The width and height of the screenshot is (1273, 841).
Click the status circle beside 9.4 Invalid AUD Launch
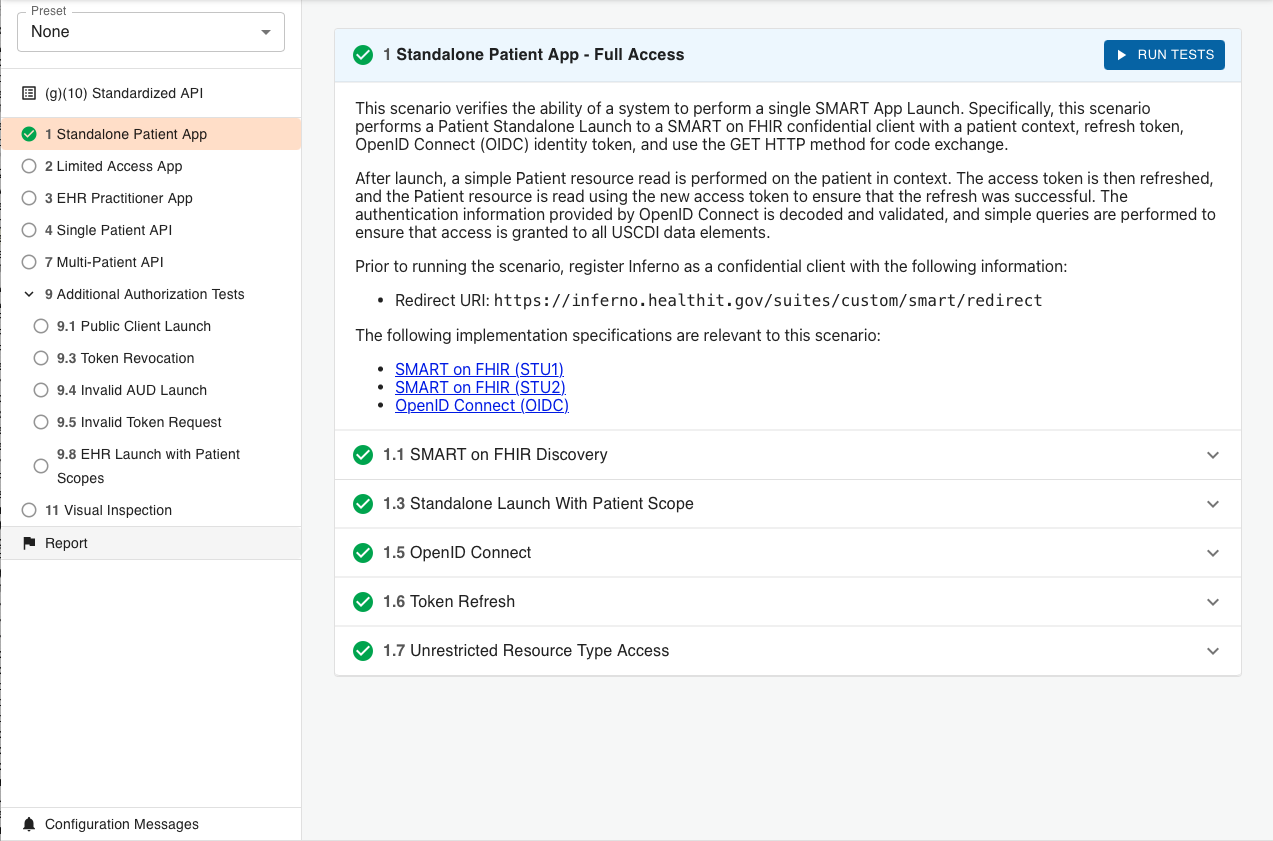[41, 390]
